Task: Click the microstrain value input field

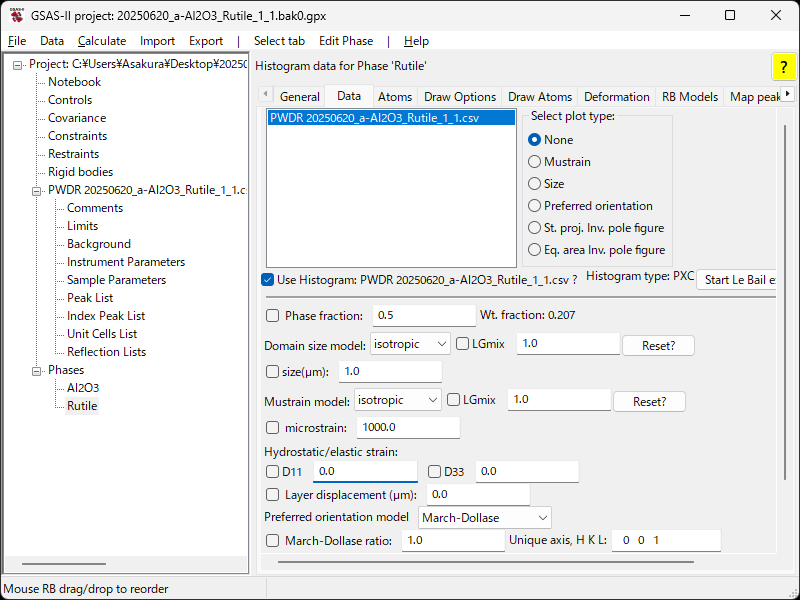Action: click(407, 428)
